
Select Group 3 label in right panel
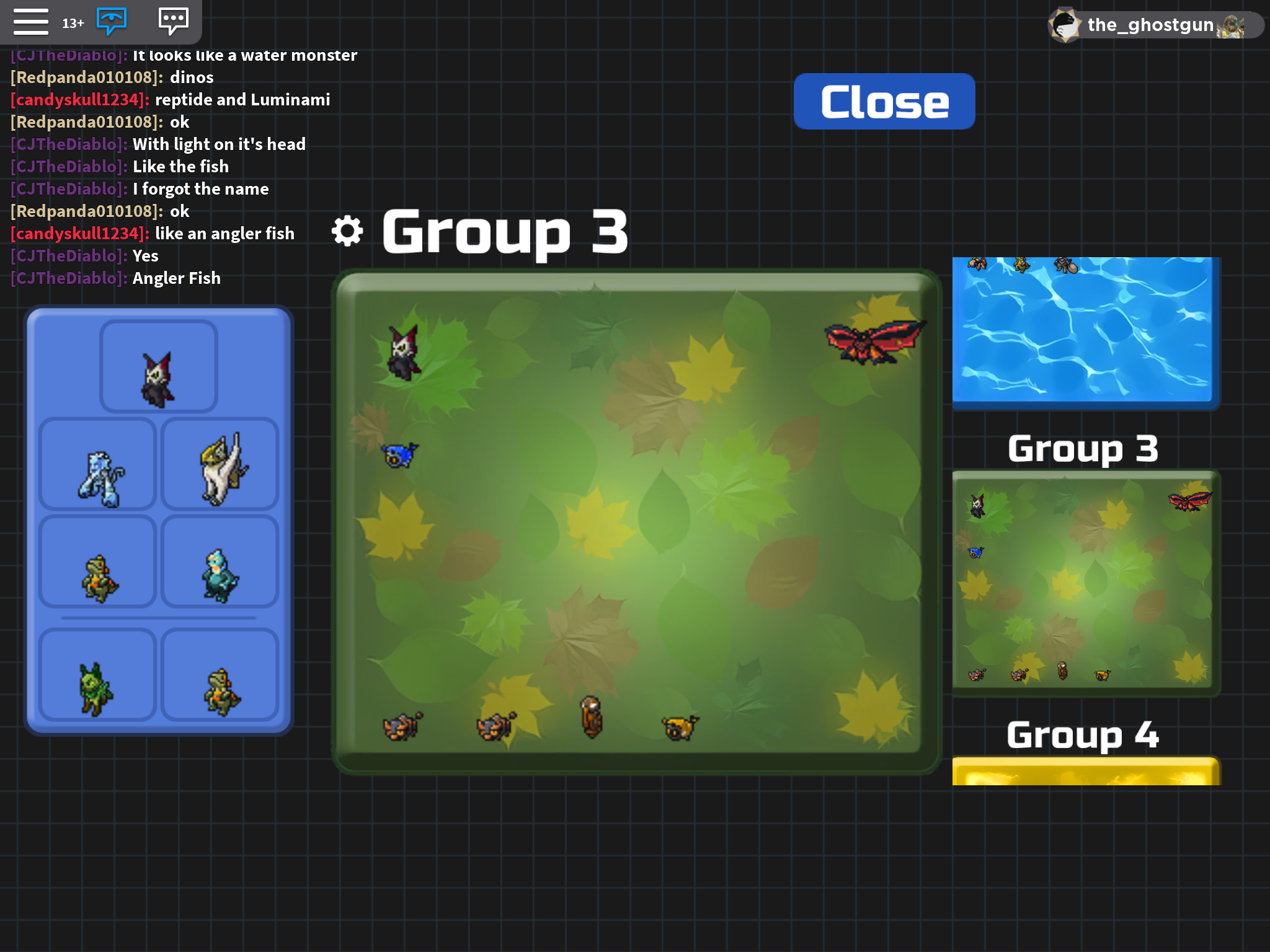pos(1084,448)
